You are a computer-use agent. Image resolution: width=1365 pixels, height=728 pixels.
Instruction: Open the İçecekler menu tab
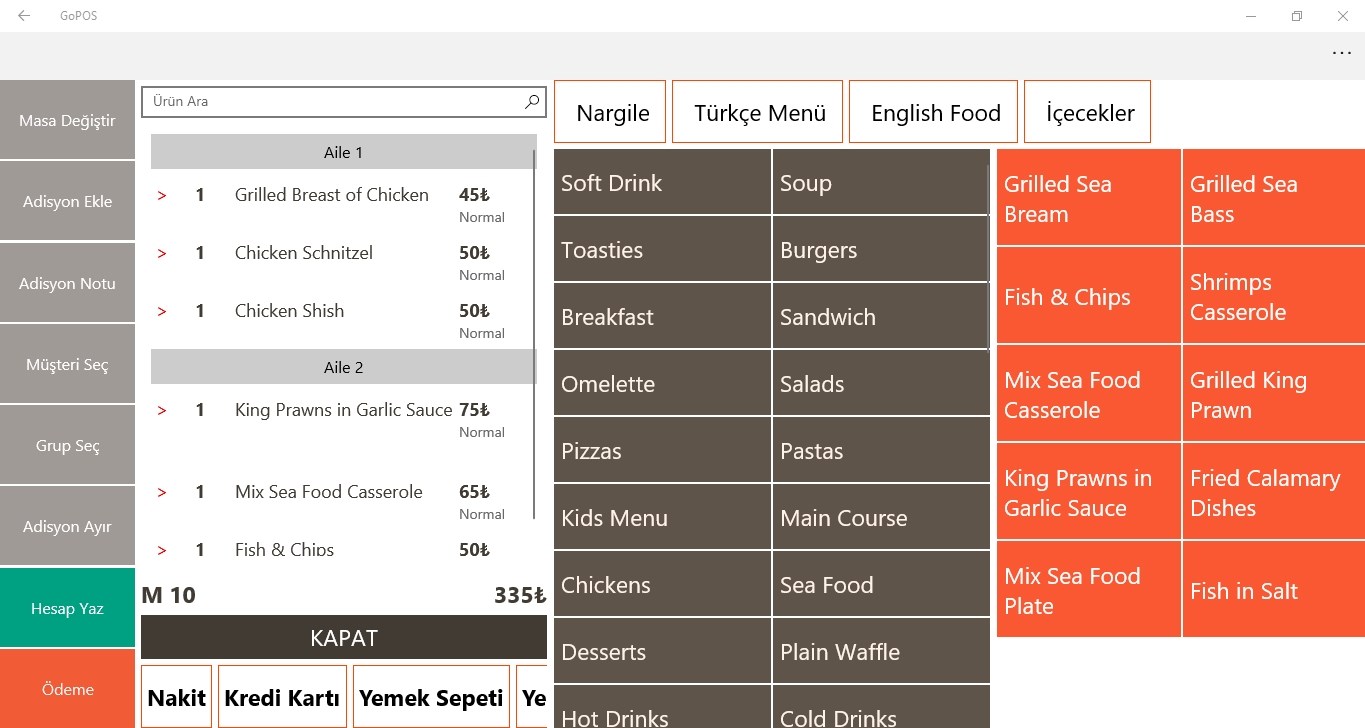pos(1088,112)
